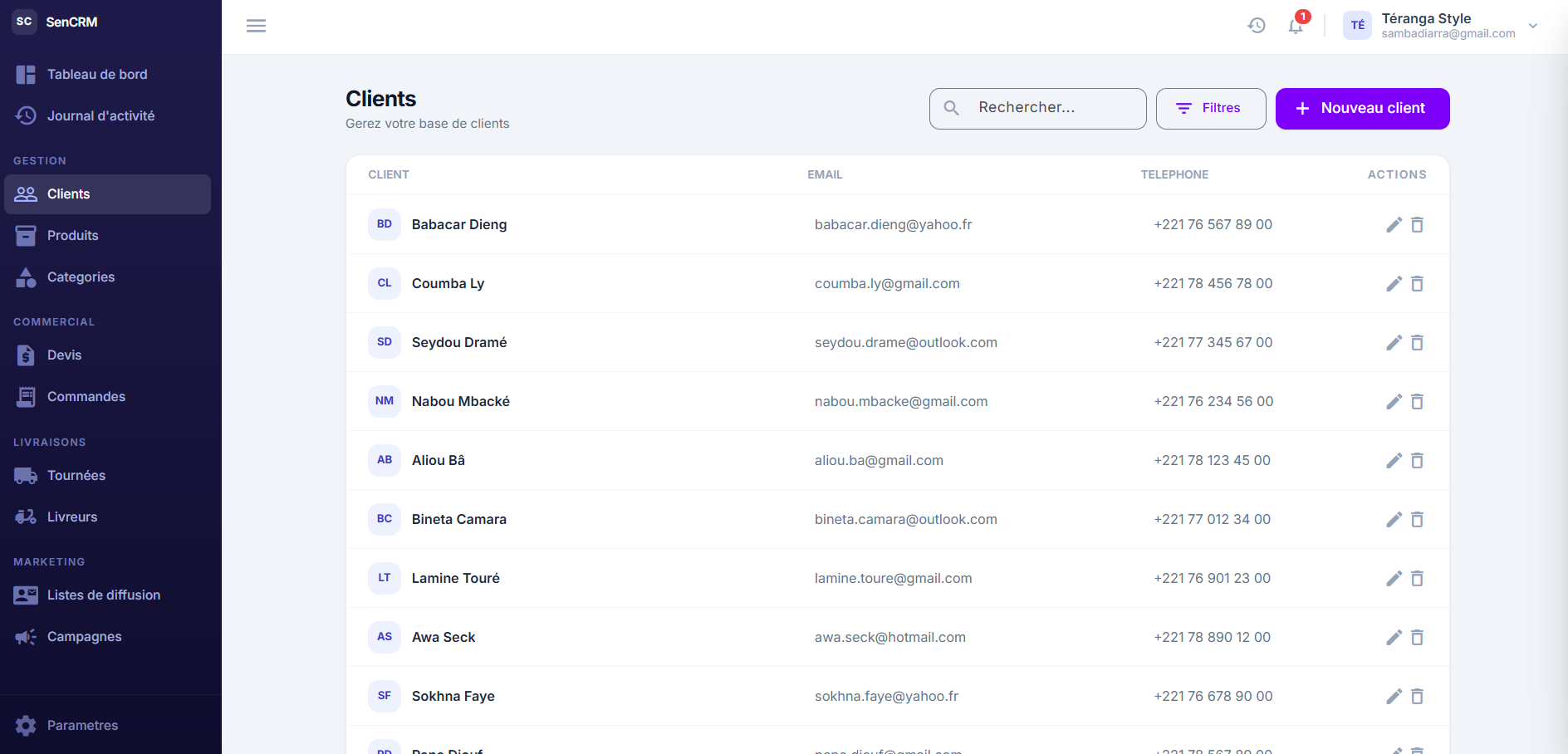Screen dimensions: 1568x754
Task: Delete Seydou Dramé client
Action: click(x=1418, y=343)
